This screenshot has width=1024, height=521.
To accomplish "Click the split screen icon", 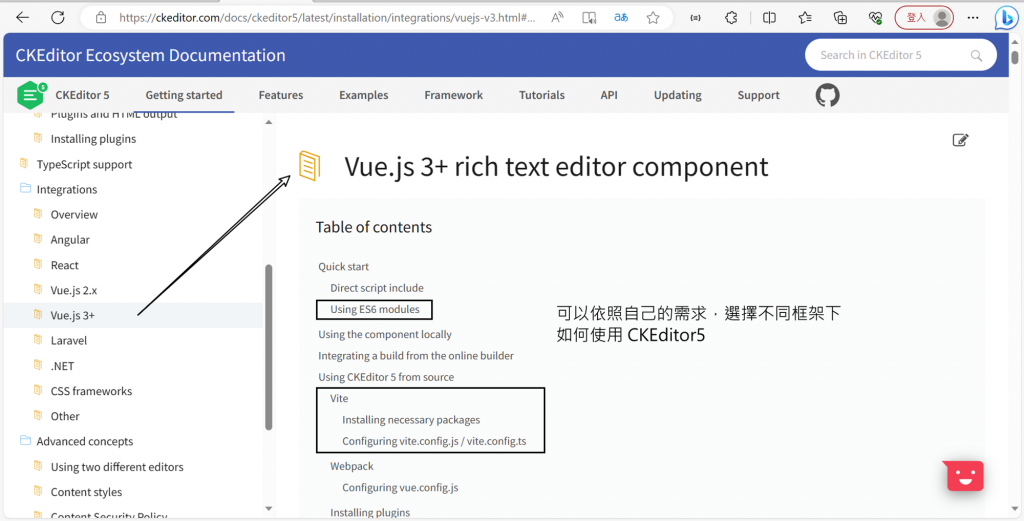I will [769, 18].
